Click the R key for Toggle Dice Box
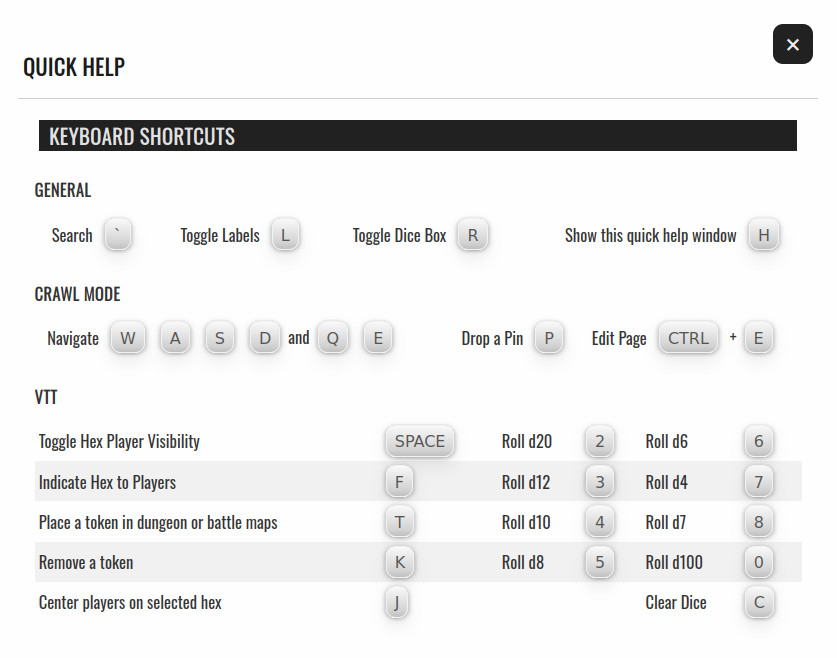This screenshot has width=837, height=658. click(x=472, y=236)
